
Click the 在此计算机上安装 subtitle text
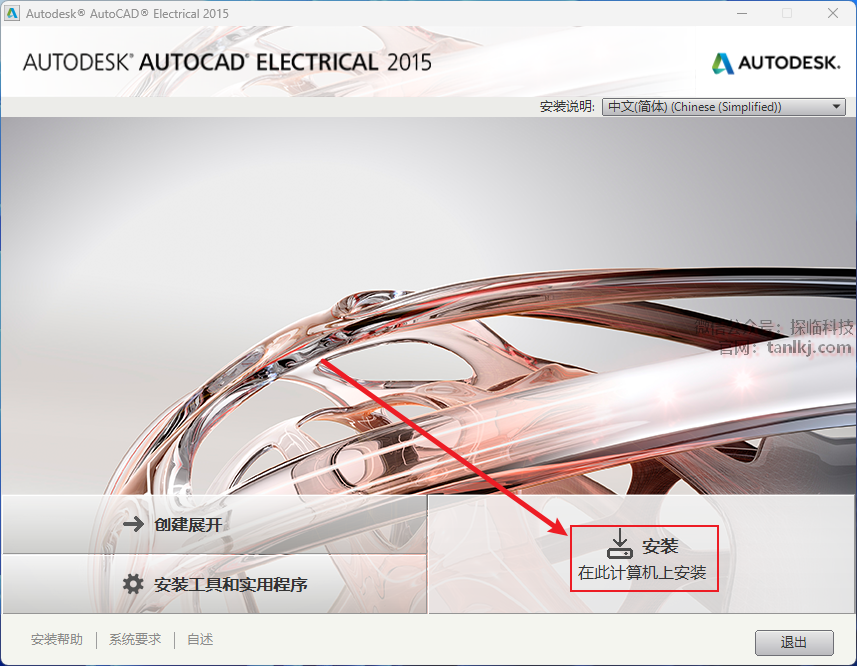642,573
